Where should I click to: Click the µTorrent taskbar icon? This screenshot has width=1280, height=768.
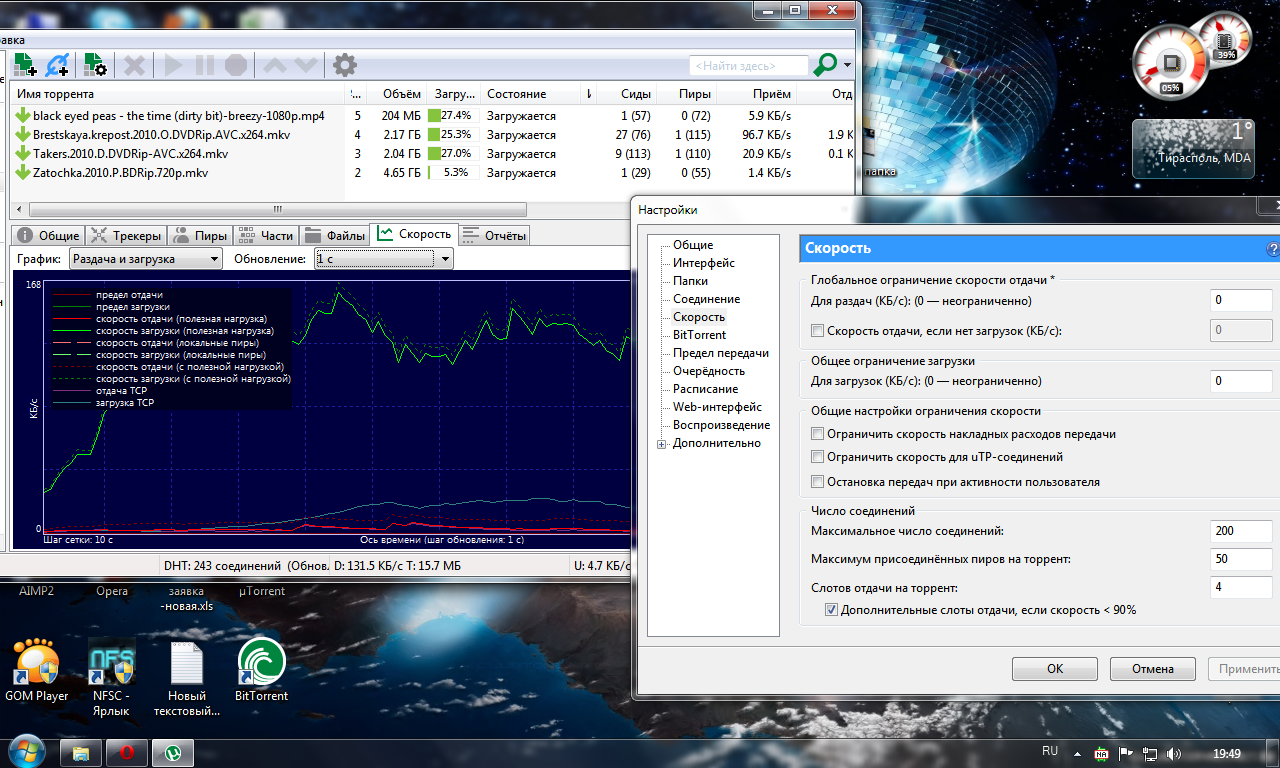[173, 752]
